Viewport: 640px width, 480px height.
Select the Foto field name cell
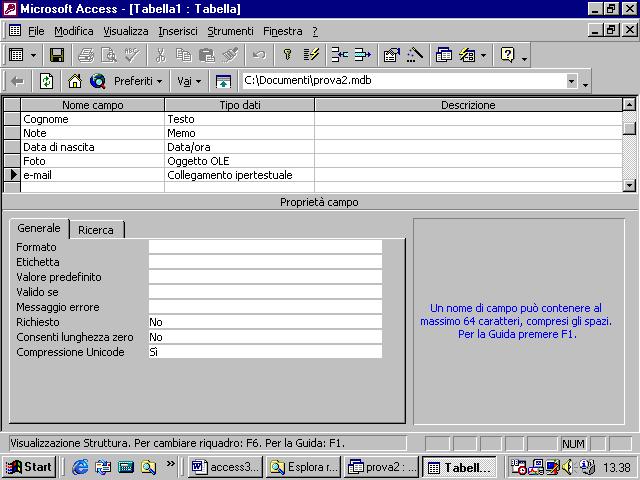93,161
